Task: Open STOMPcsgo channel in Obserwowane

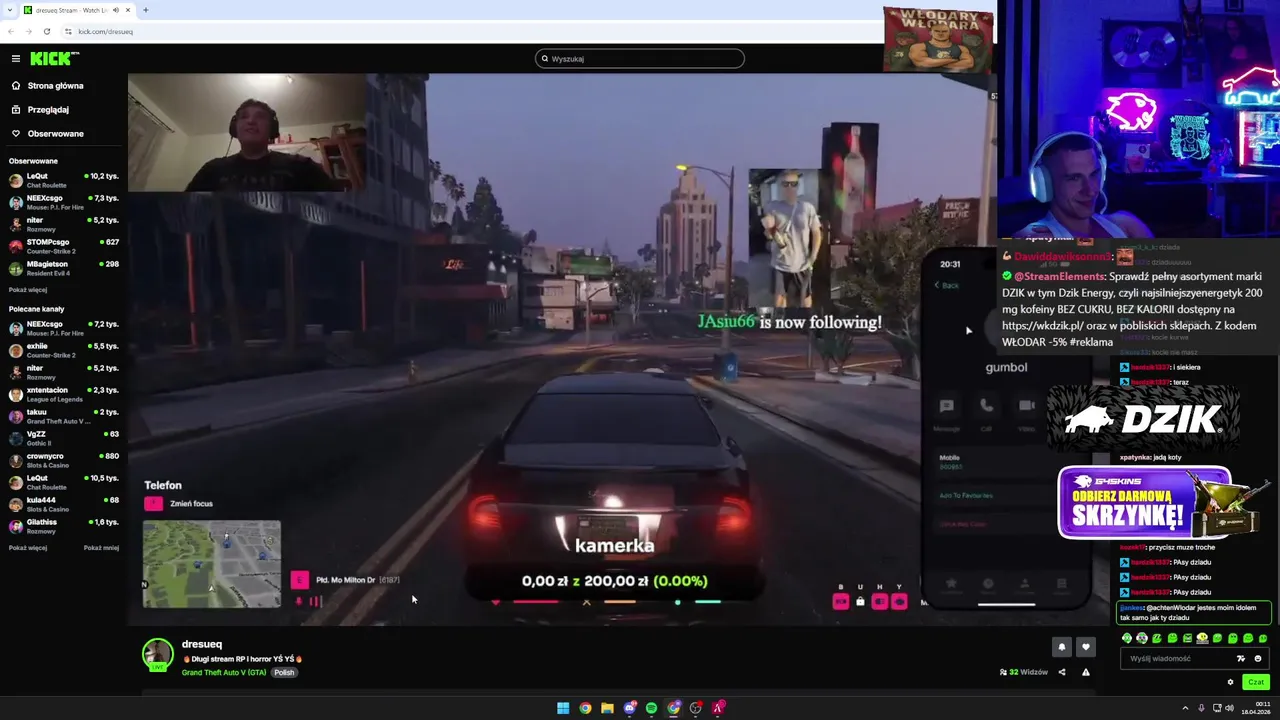Action: coord(62,245)
